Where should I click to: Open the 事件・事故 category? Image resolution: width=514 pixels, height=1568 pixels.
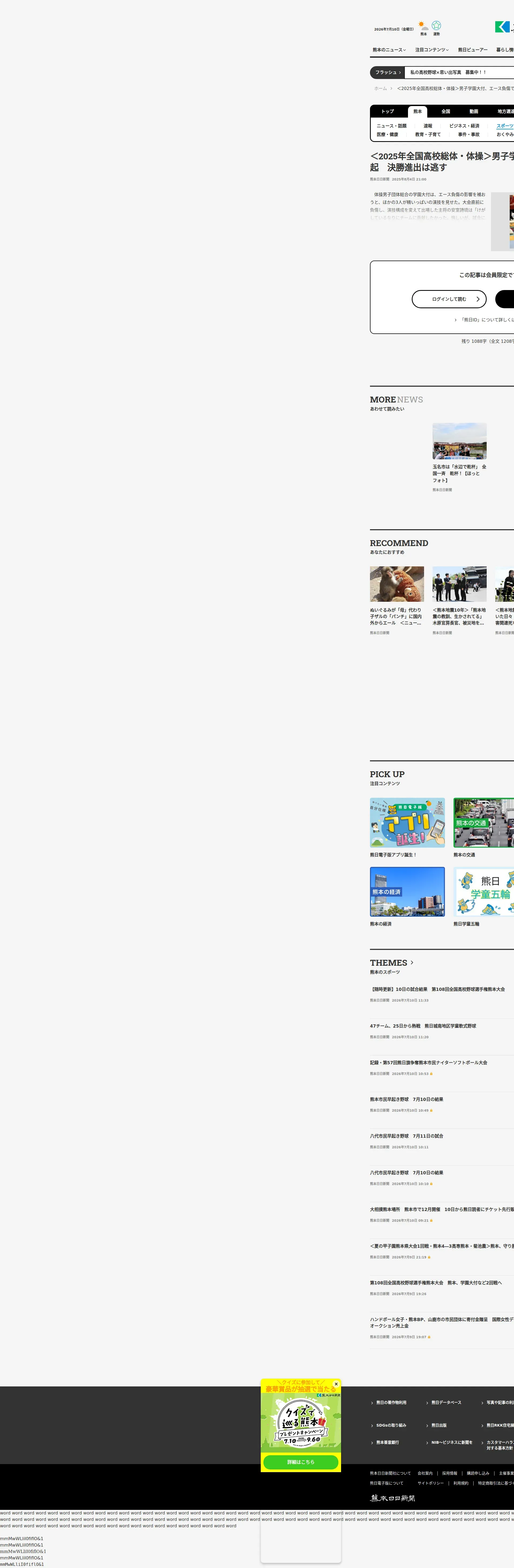(469, 134)
